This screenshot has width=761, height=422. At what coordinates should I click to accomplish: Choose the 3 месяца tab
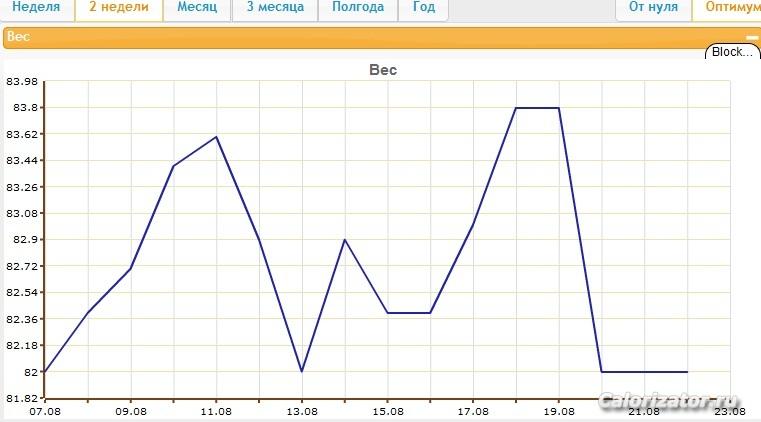point(275,8)
